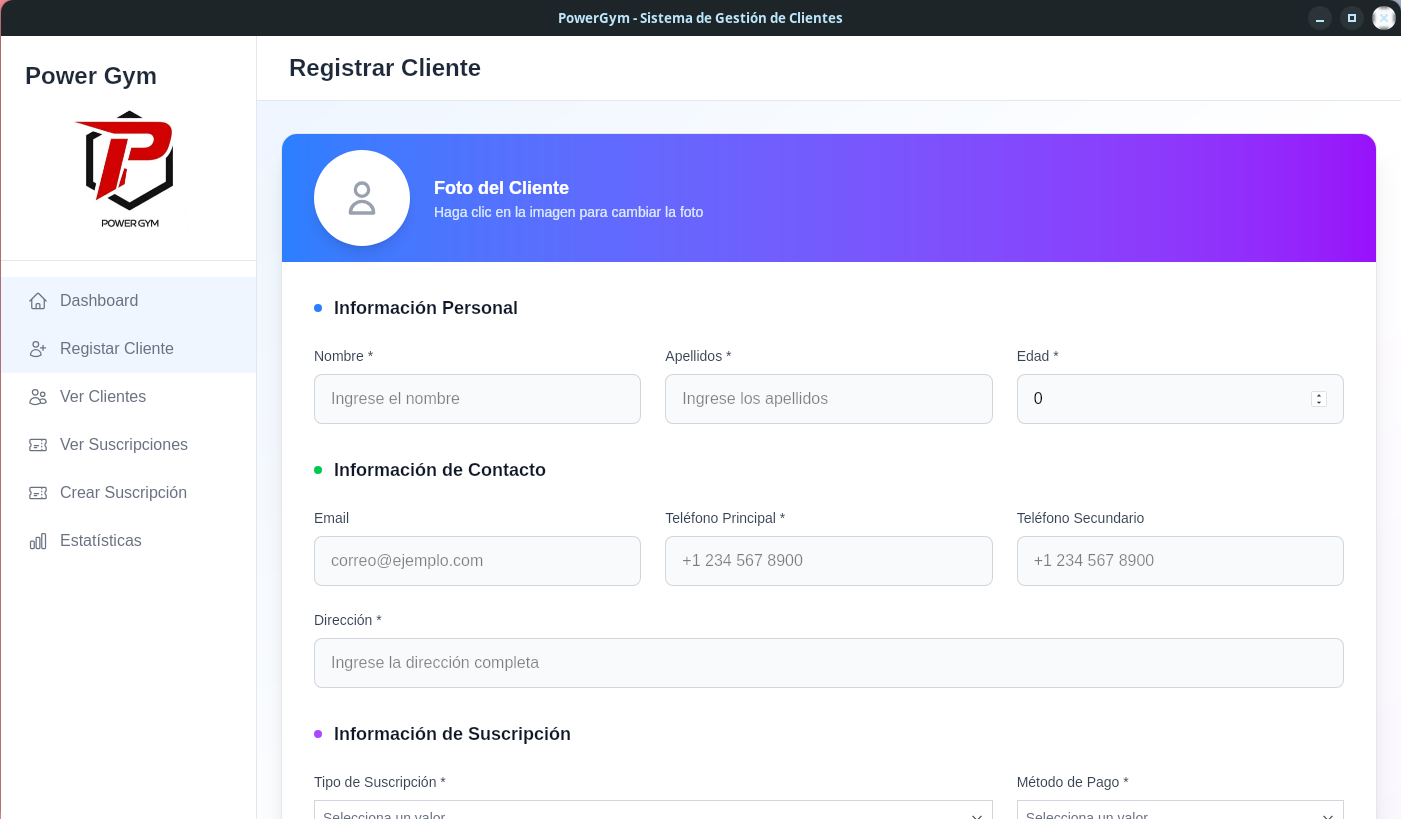Image resolution: width=1401 pixels, height=819 pixels.
Task: Click inside the Edad number field
Action: (x=1180, y=399)
